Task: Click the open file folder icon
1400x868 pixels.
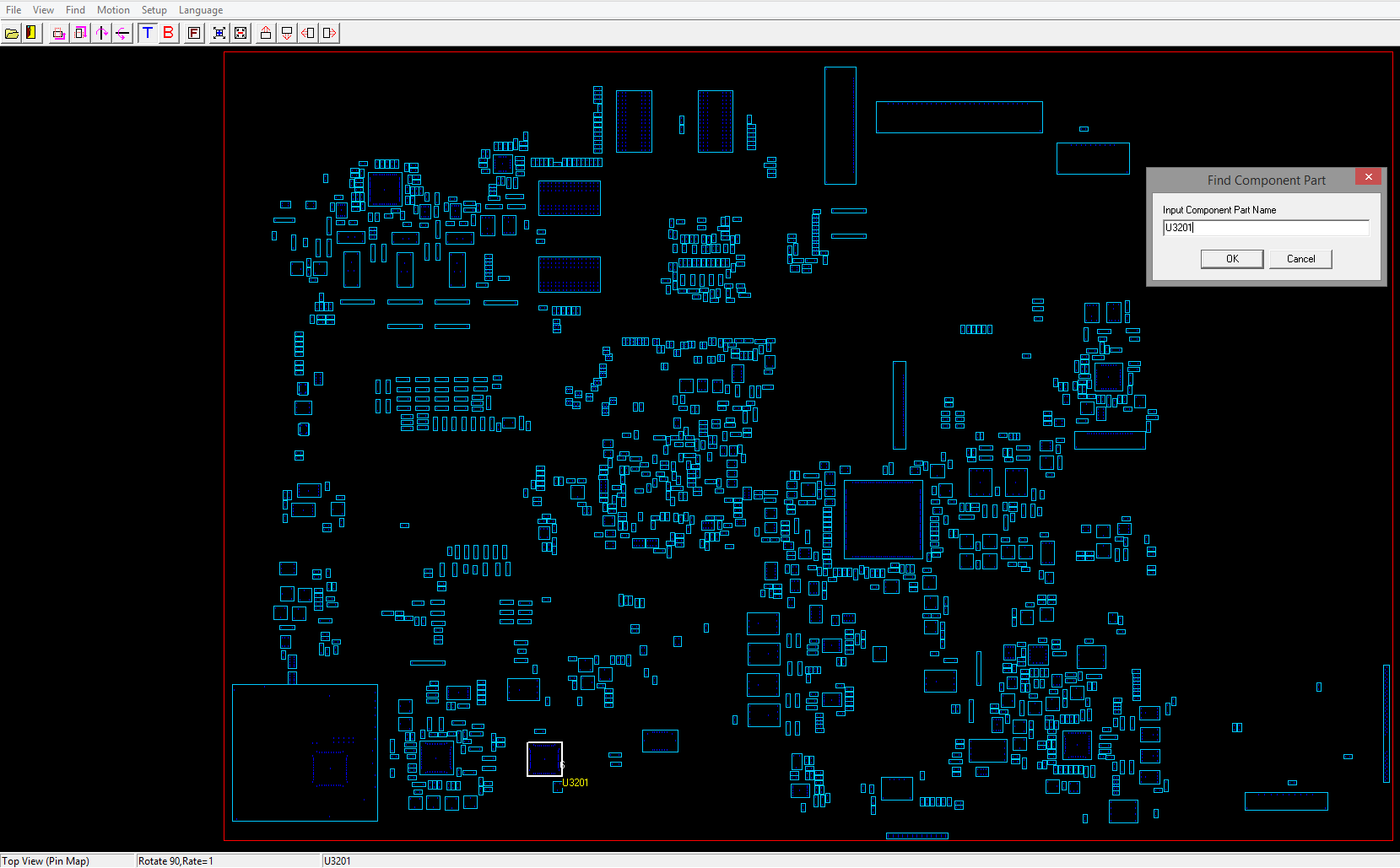Action: (12, 33)
